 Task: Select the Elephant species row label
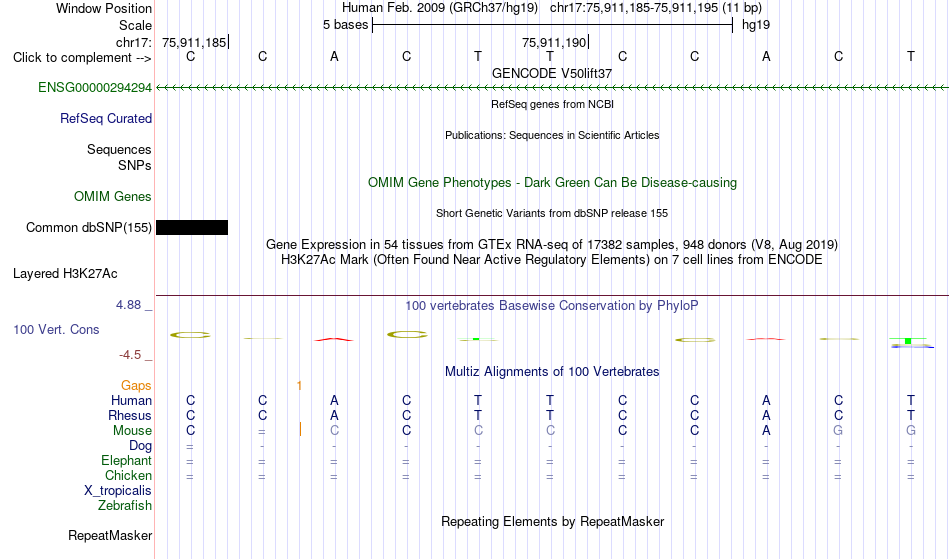[x=126, y=461]
